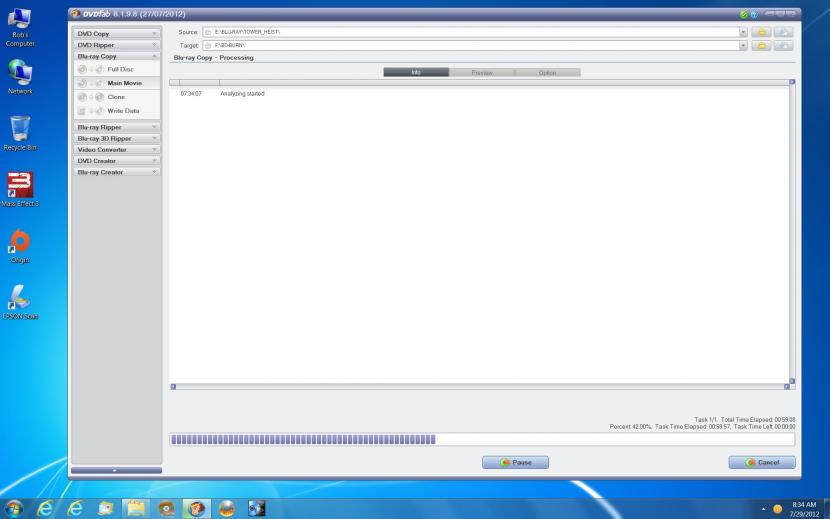The height and width of the screenshot is (519, 830).
Task: Choose the Write Data mode
Action: (x=117, y=111)
